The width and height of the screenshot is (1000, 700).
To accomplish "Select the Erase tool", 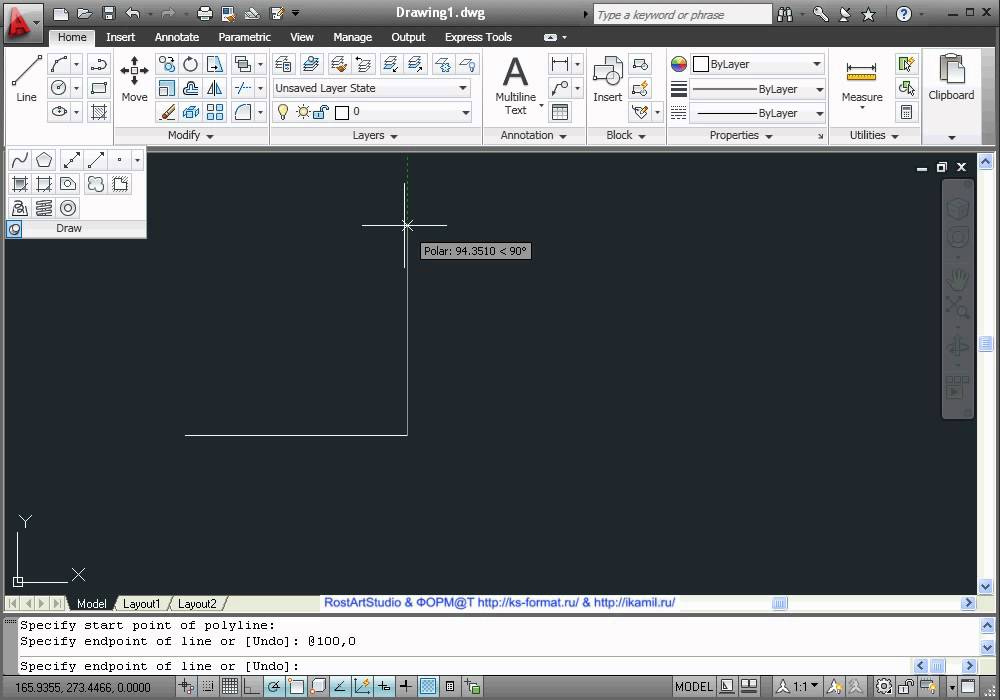I will [167, 112].
